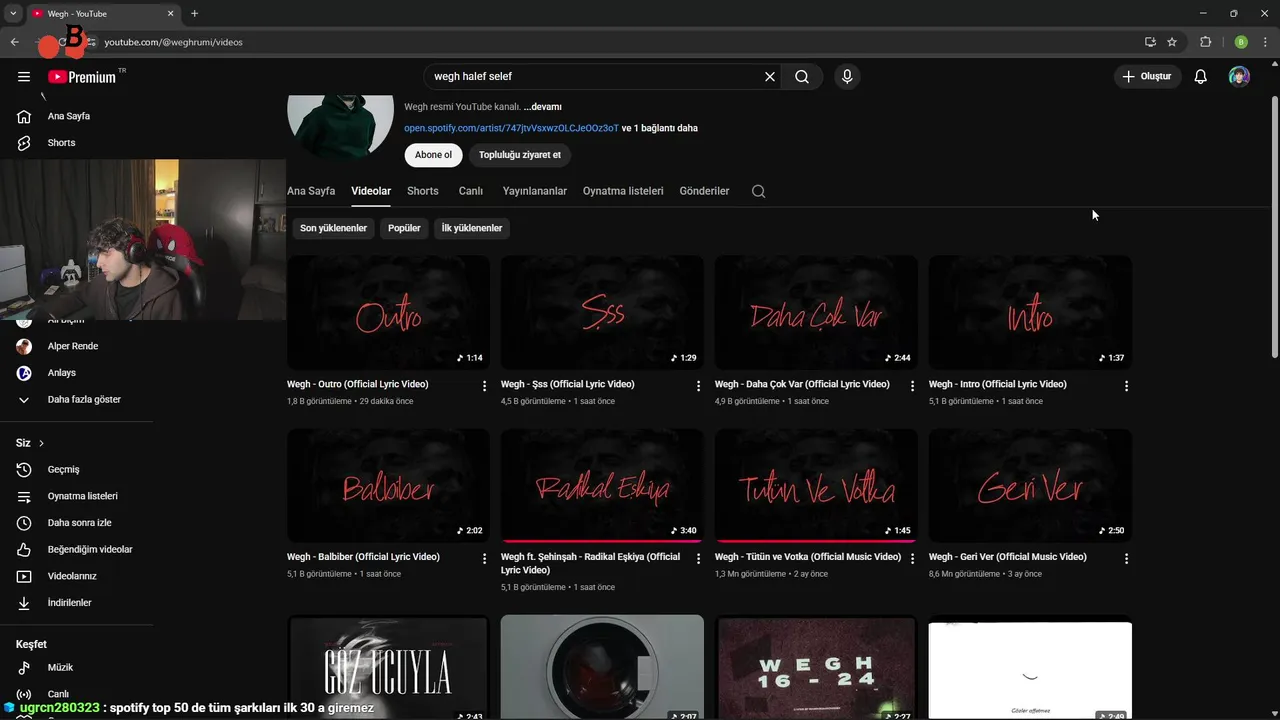
Task: Switch to channel Ana Sayfa tab
Action: (x=311, y=191)
